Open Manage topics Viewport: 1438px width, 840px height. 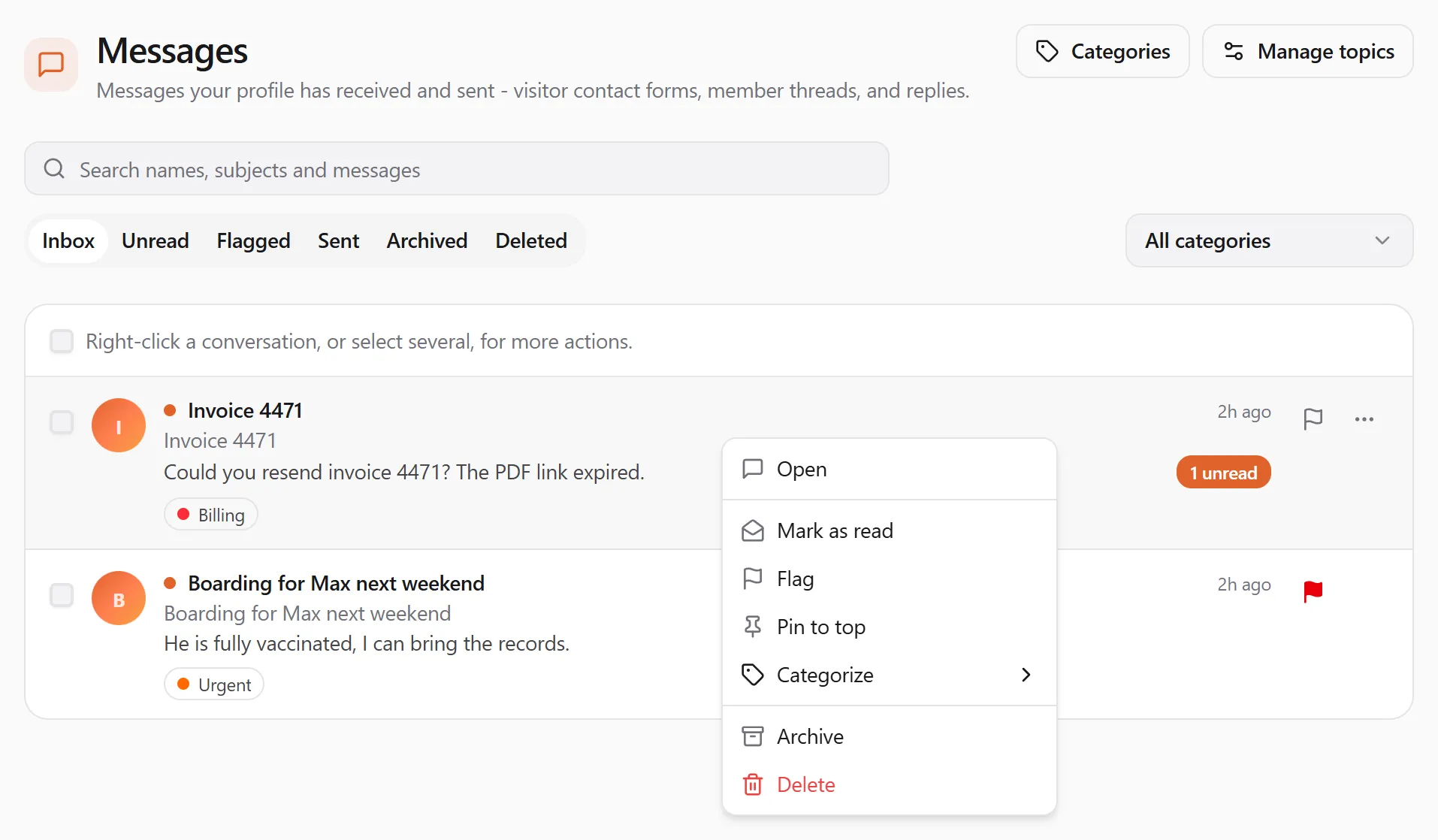(1307, 51)
